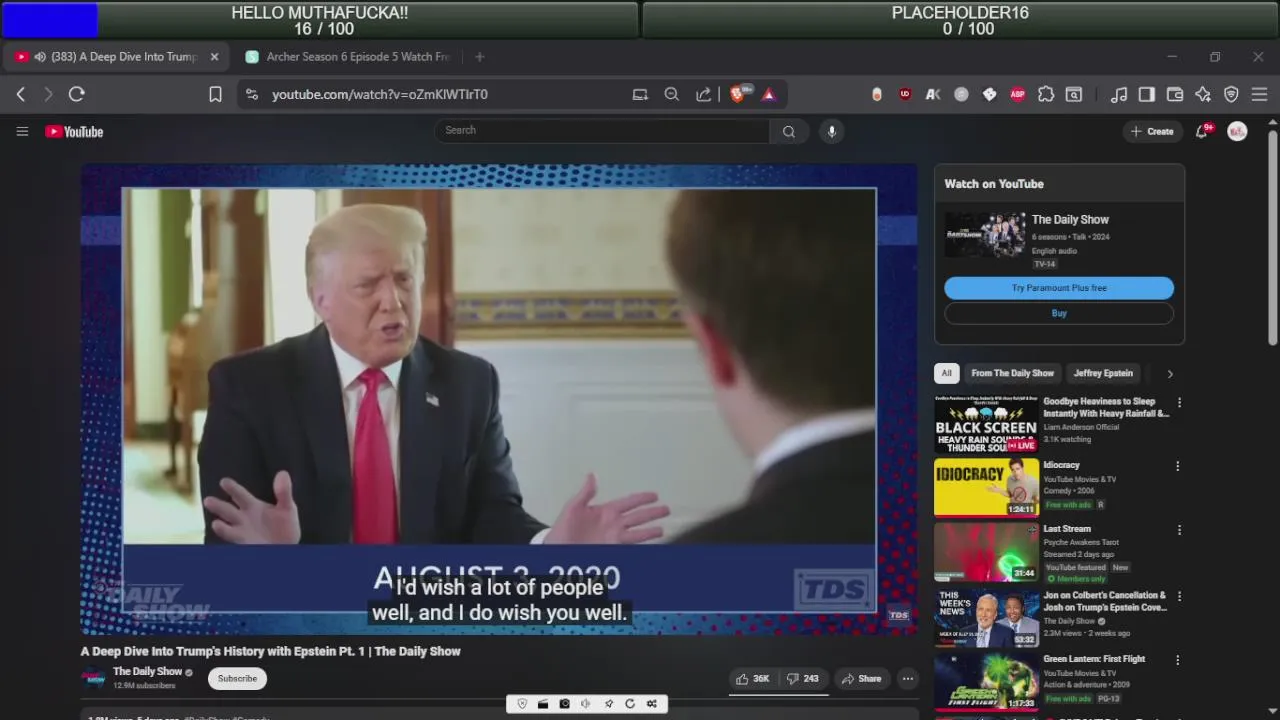The image size is (1280, 720).
Task: Open YouTube notifications bell
Action: (x=1202, y=131)
